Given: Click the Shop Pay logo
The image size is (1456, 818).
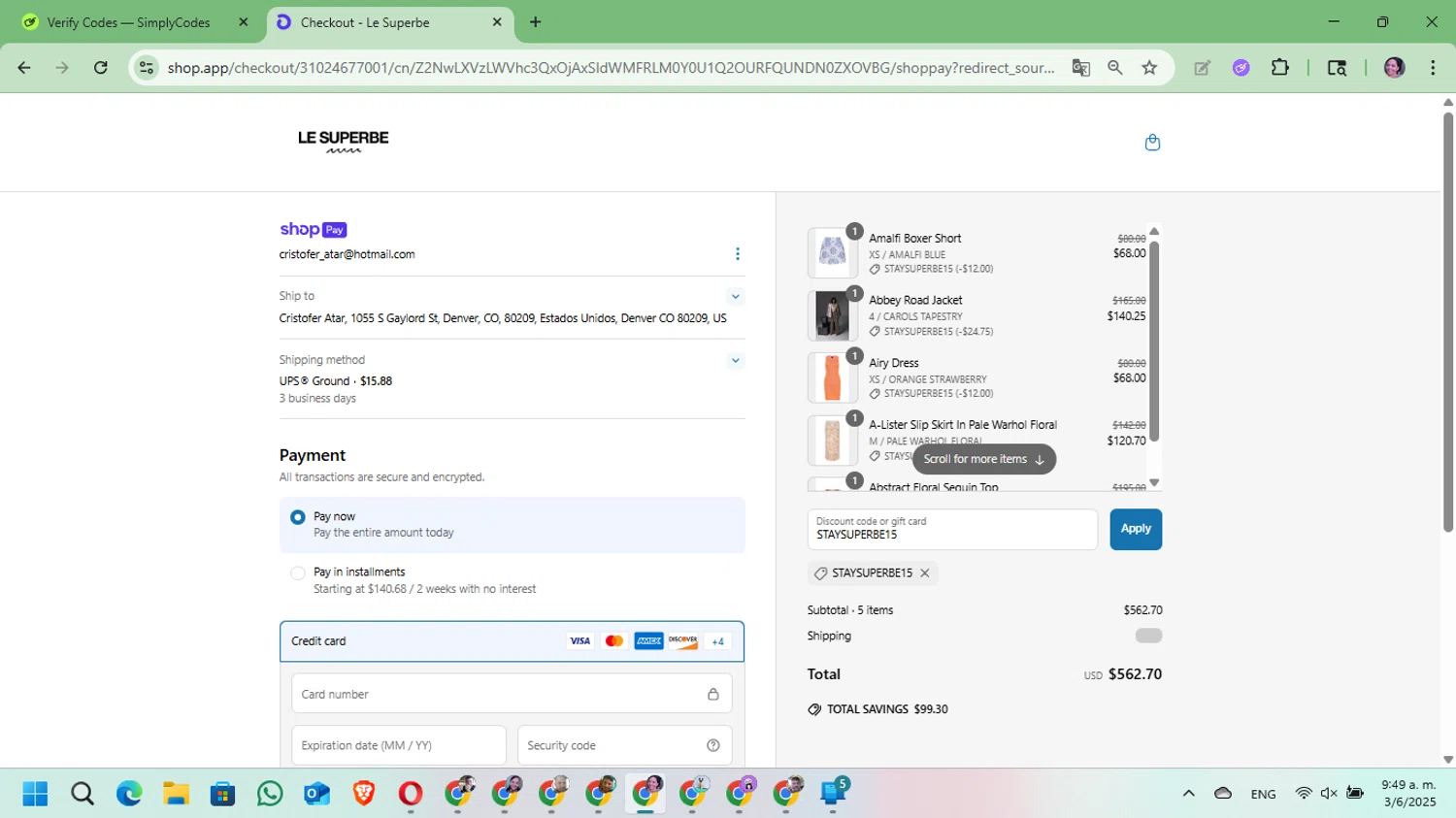Looking at the screenshot, I should (x=314, y=230).
